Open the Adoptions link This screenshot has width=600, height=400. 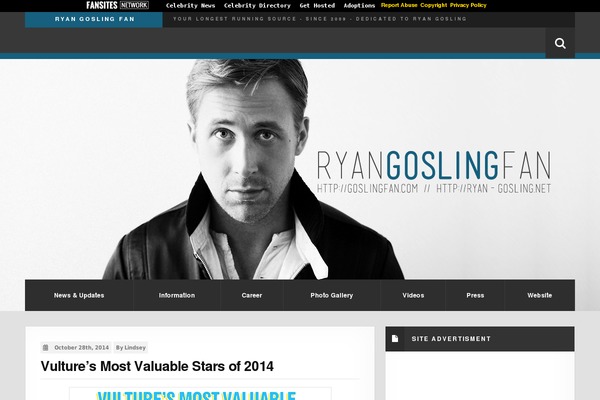359,5
